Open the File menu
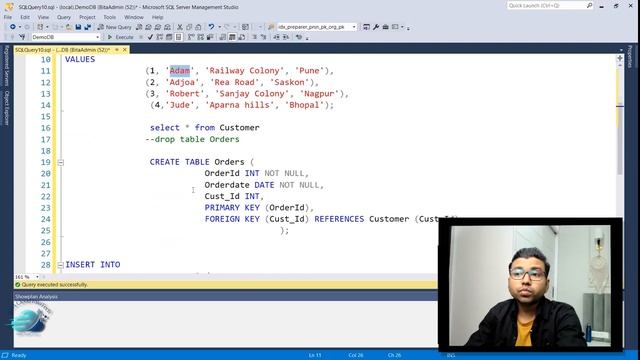 tap(8, 17)
